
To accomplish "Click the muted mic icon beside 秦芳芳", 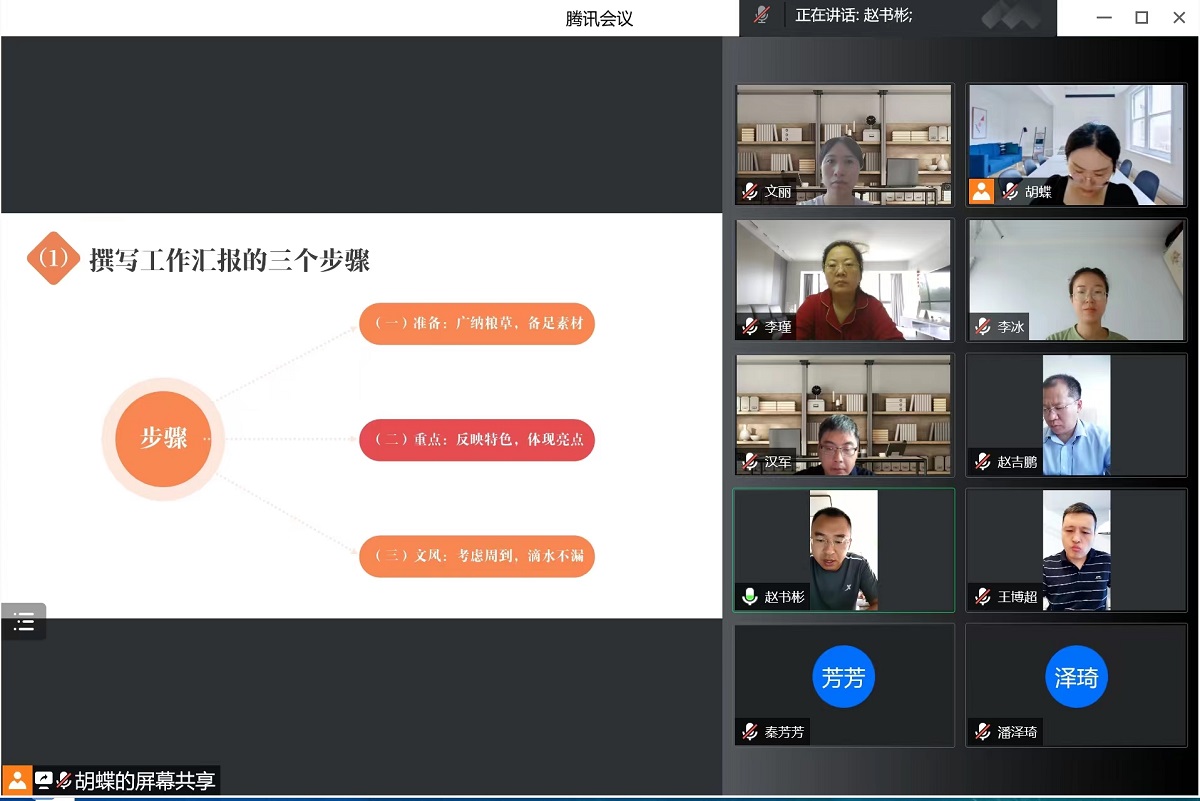I will (750, 731).
